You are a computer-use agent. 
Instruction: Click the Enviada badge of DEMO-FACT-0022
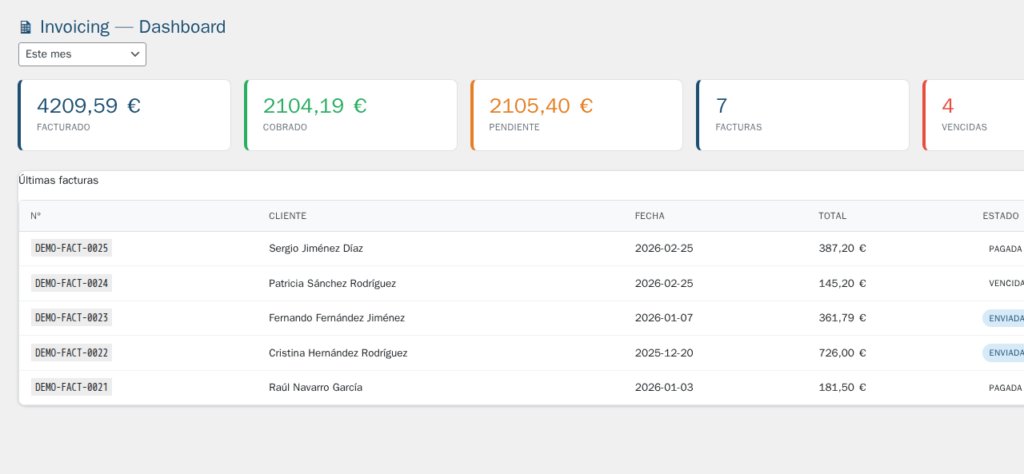[1004, 353]
